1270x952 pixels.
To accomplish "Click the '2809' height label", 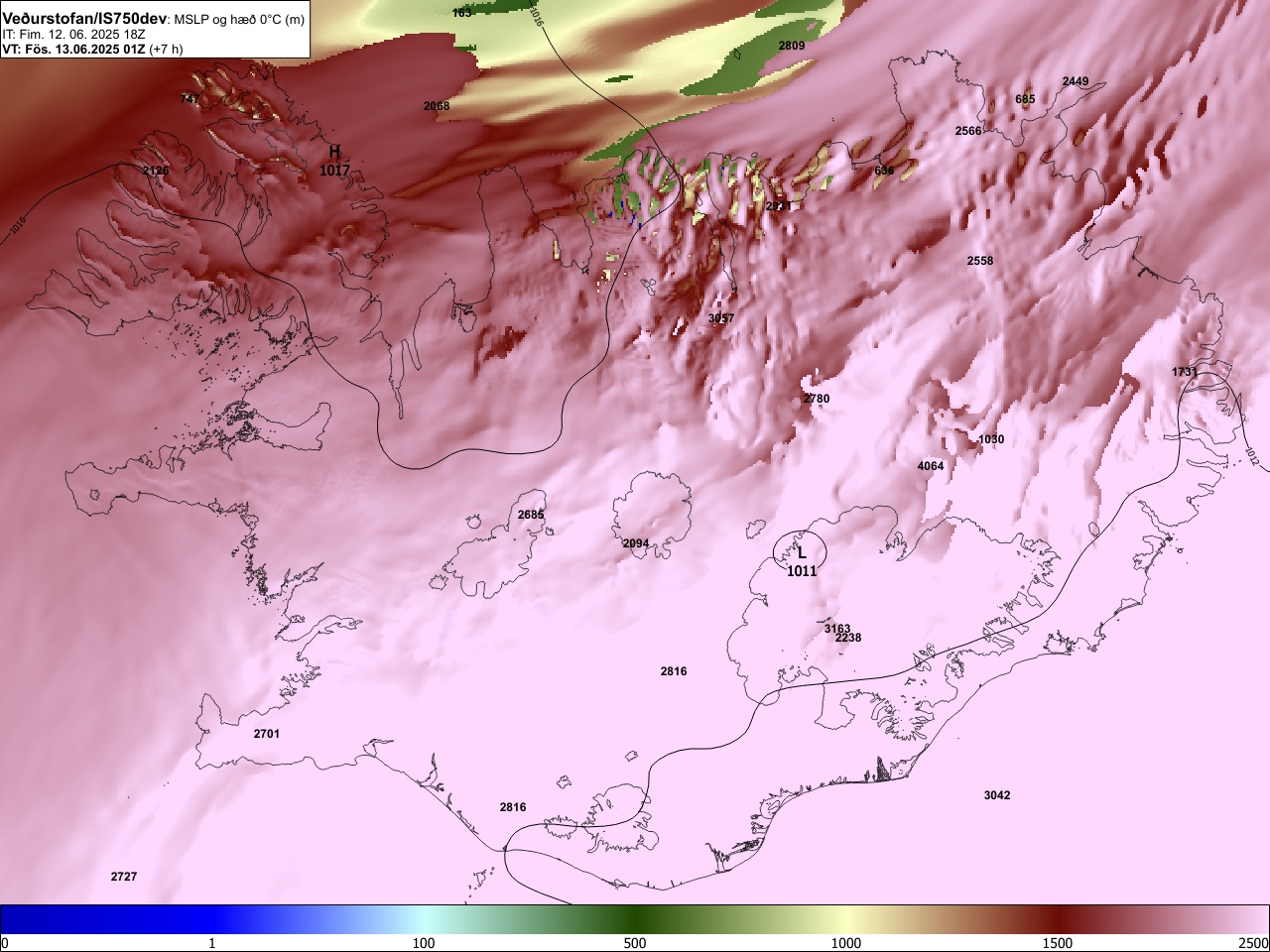I will coord(792,46).
